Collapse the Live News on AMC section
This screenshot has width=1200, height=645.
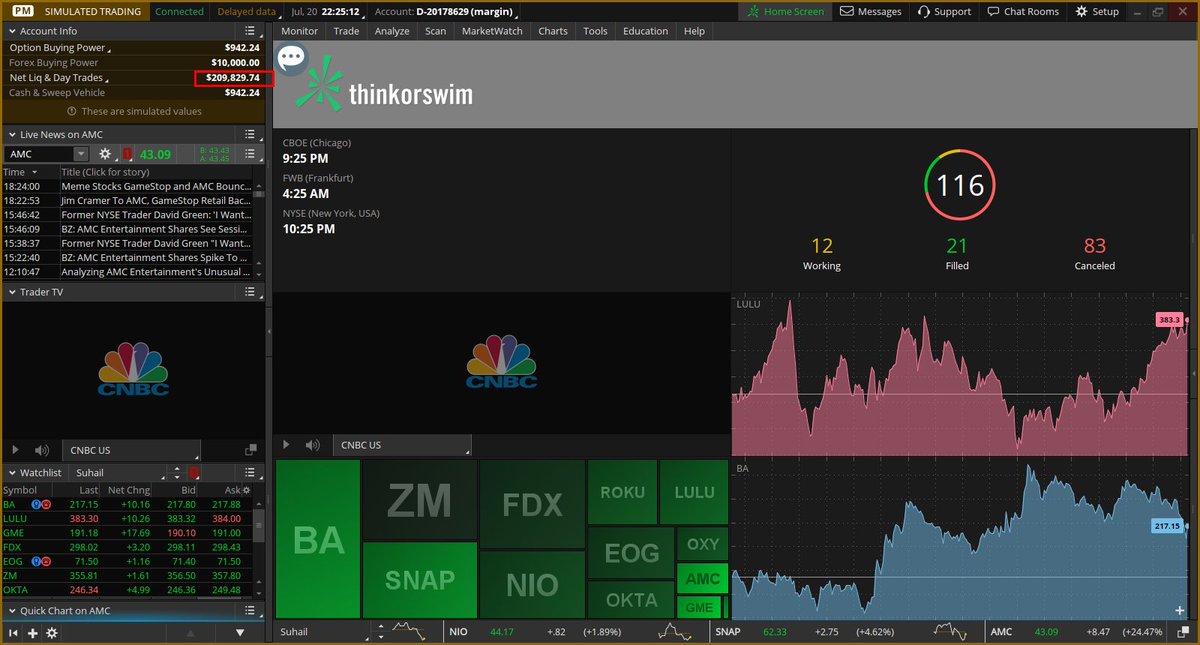(11, 134)
